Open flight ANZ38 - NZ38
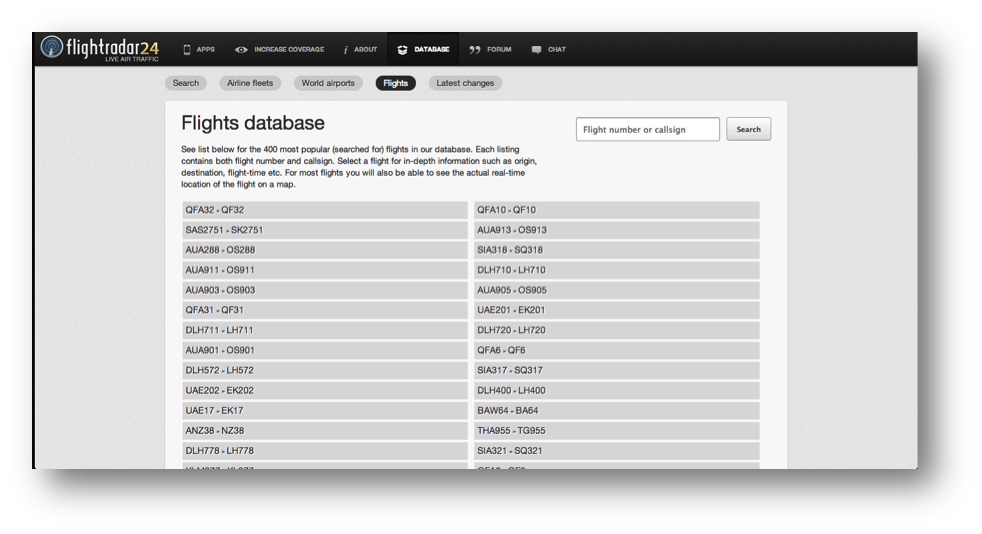982x534 pixels. coord(324,431)
